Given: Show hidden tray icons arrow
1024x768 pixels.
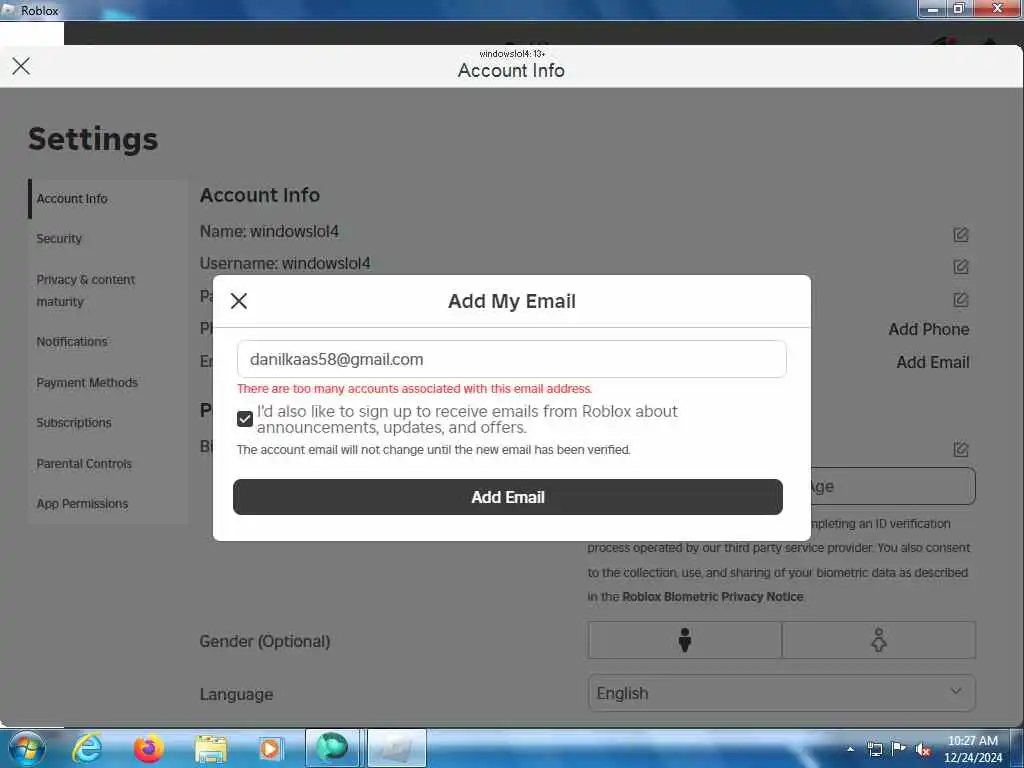Looking at the screenshot, I should point(850,749).
